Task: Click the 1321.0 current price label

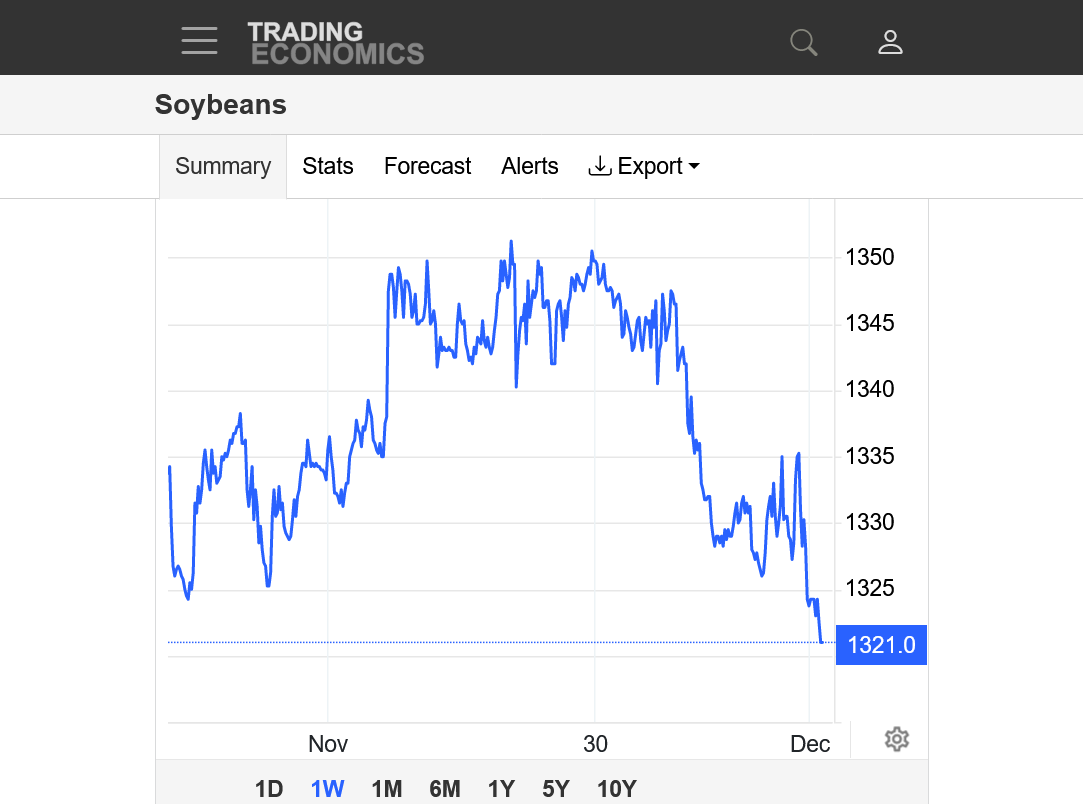Action: point(881,645)
